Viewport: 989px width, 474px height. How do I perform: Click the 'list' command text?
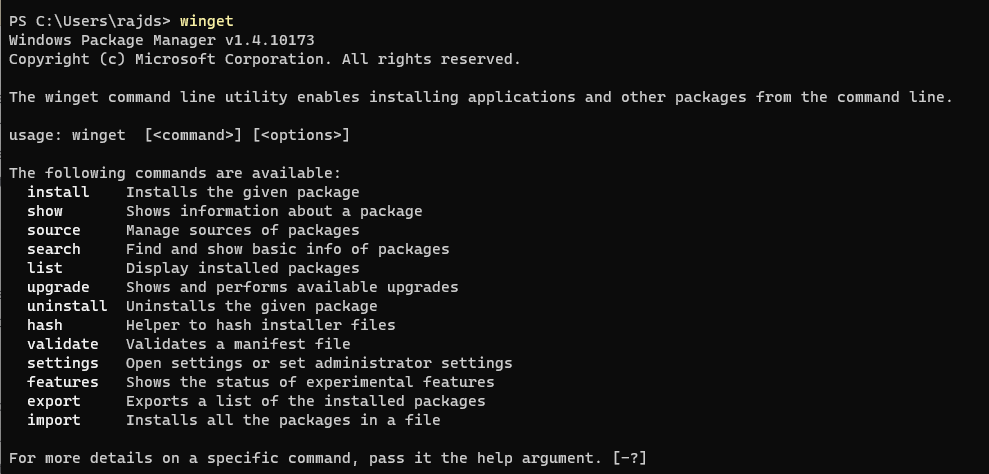coord(45,268)
